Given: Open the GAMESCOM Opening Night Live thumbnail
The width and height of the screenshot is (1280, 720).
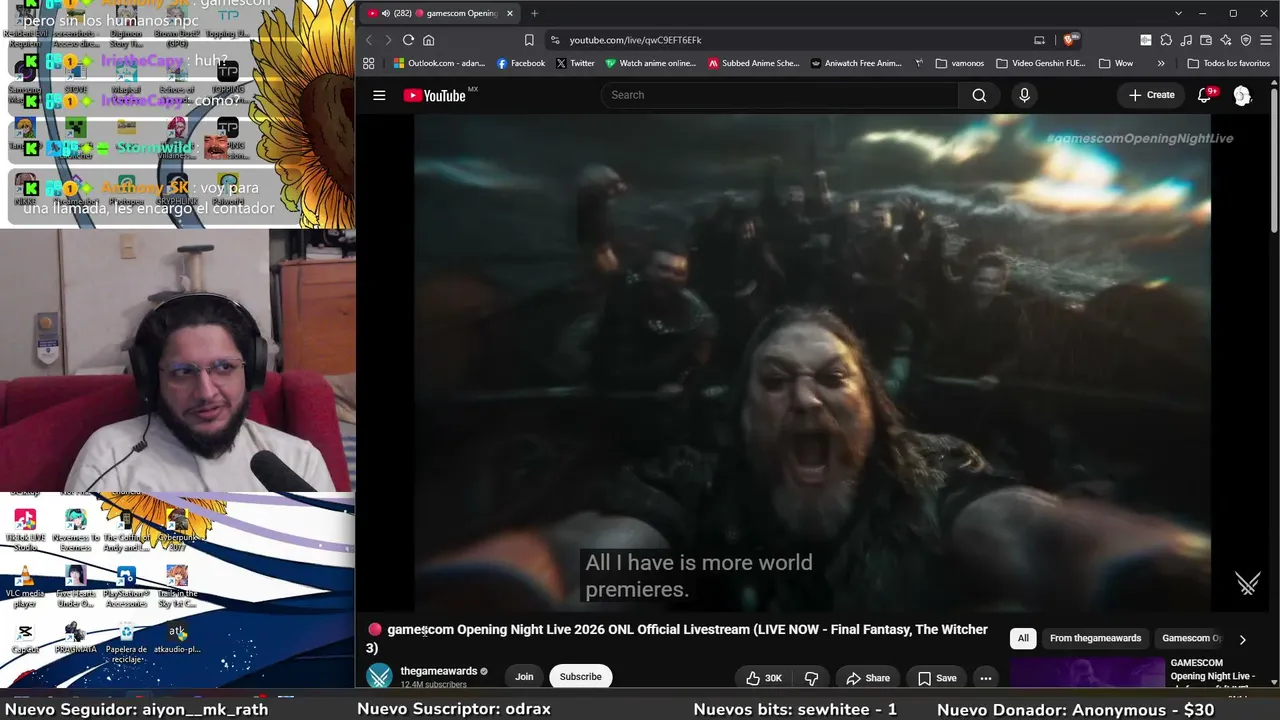Looking at the screenshot, I should [1088, 673].
